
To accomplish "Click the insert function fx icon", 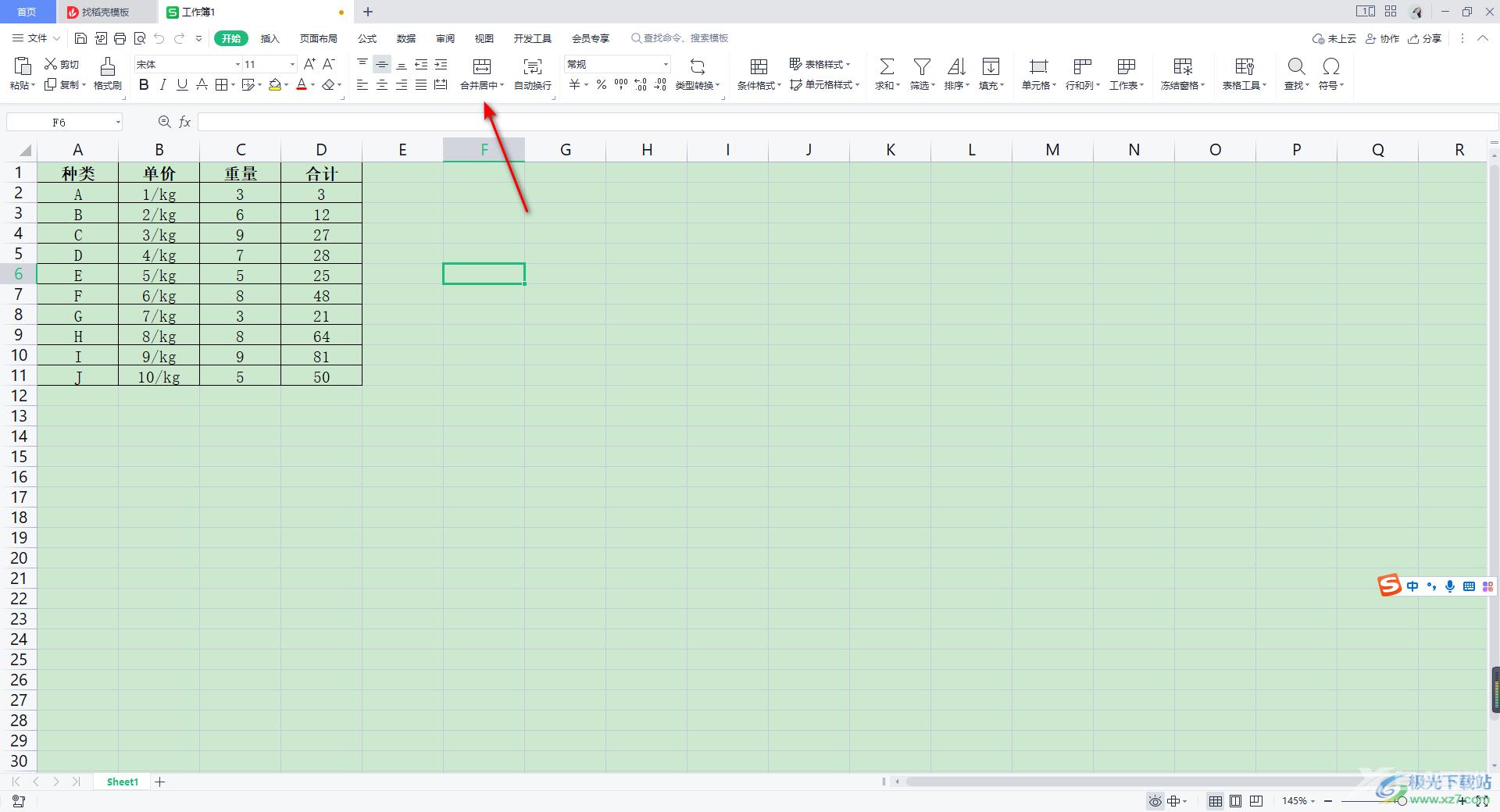I will pyautogui.click(x=185, y=122).
